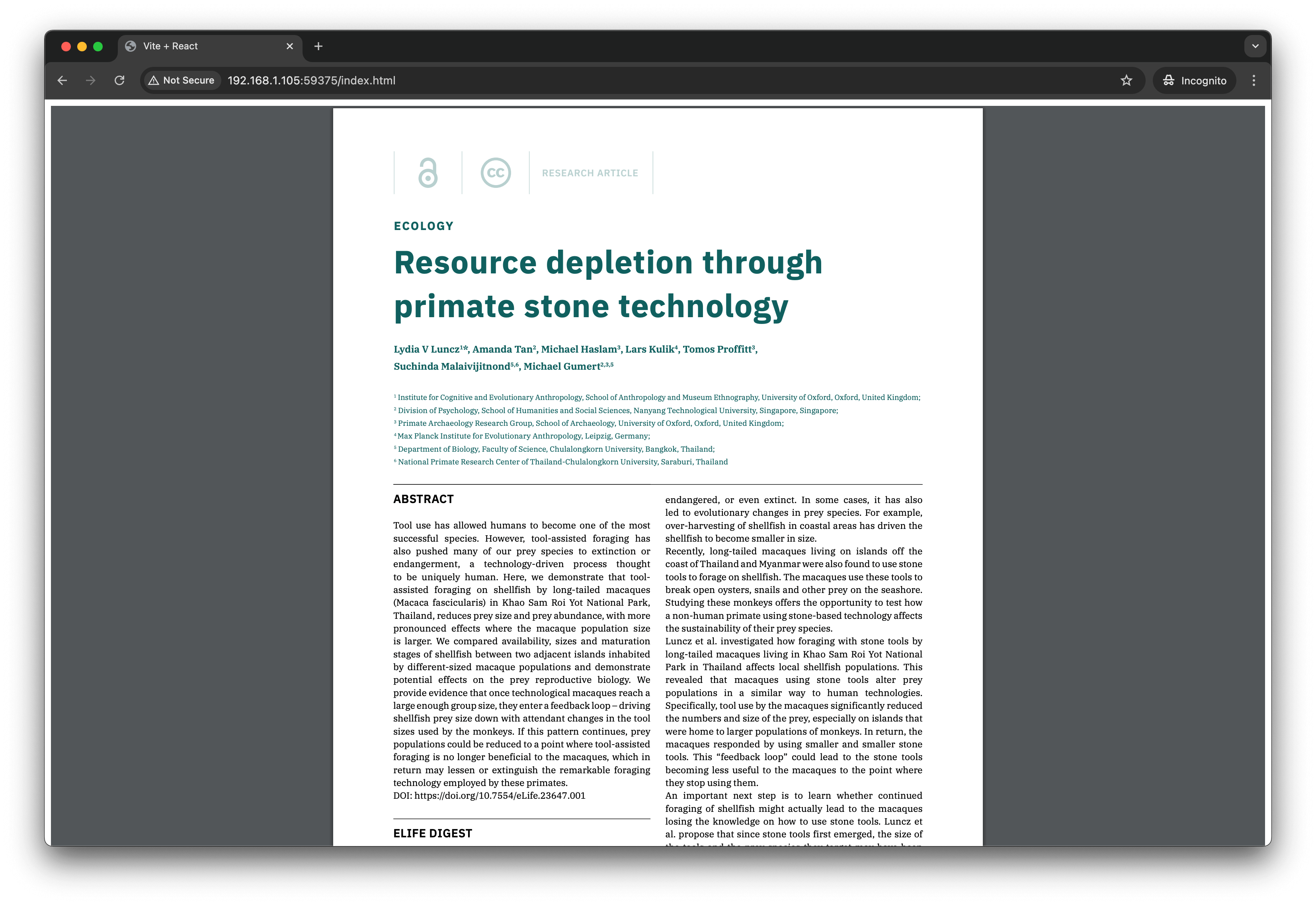Image resolution: width=1316 pixels, height=905 pixels.
Task: Reload the current page
Action: (x=119, y=80)
